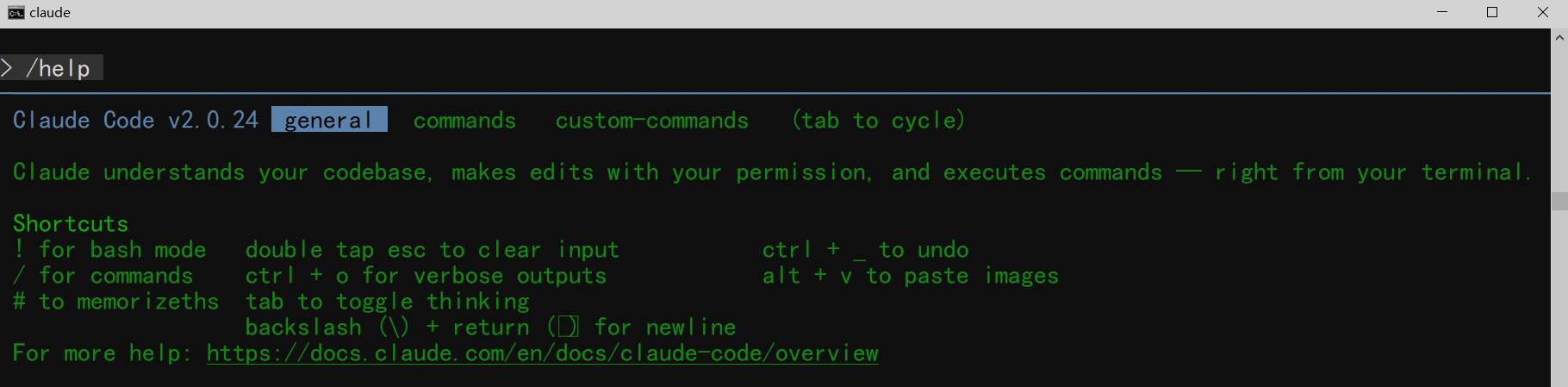
Task: Click the scrollbar up arrow
Action: click(1559, 38)
